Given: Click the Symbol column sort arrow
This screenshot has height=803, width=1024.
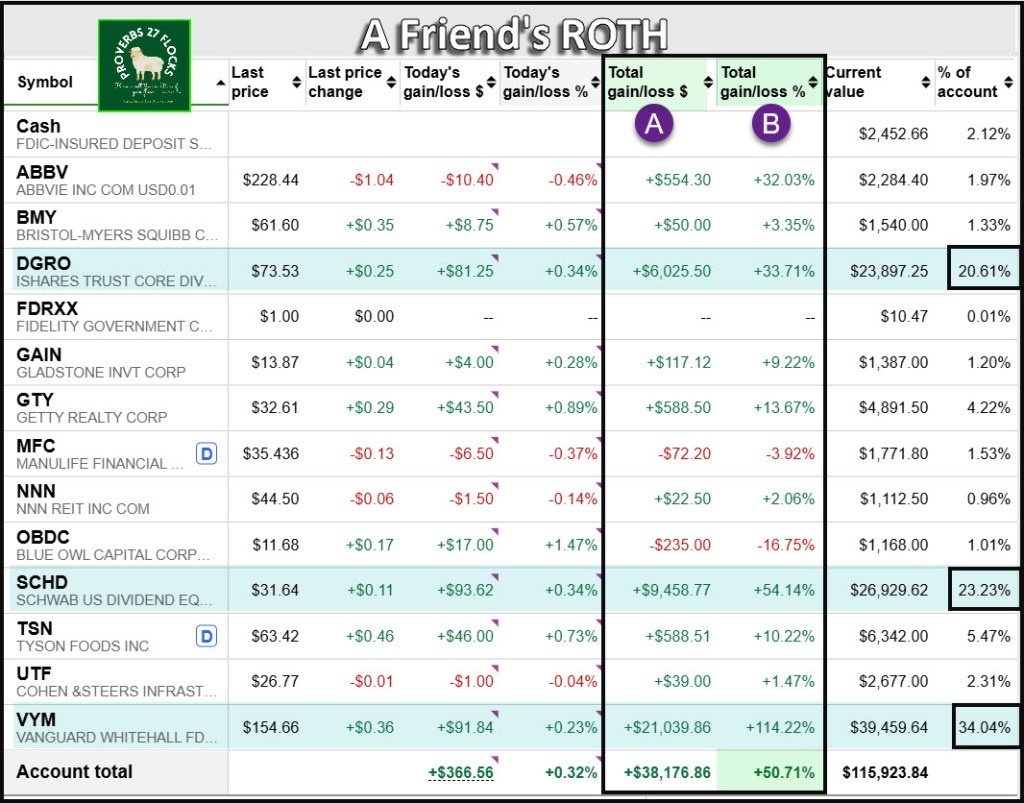Looking at the screenshot, I should 222,83.
